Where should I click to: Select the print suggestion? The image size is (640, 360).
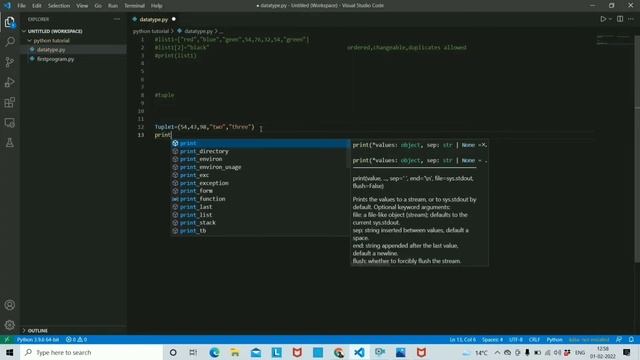(260, 143)
